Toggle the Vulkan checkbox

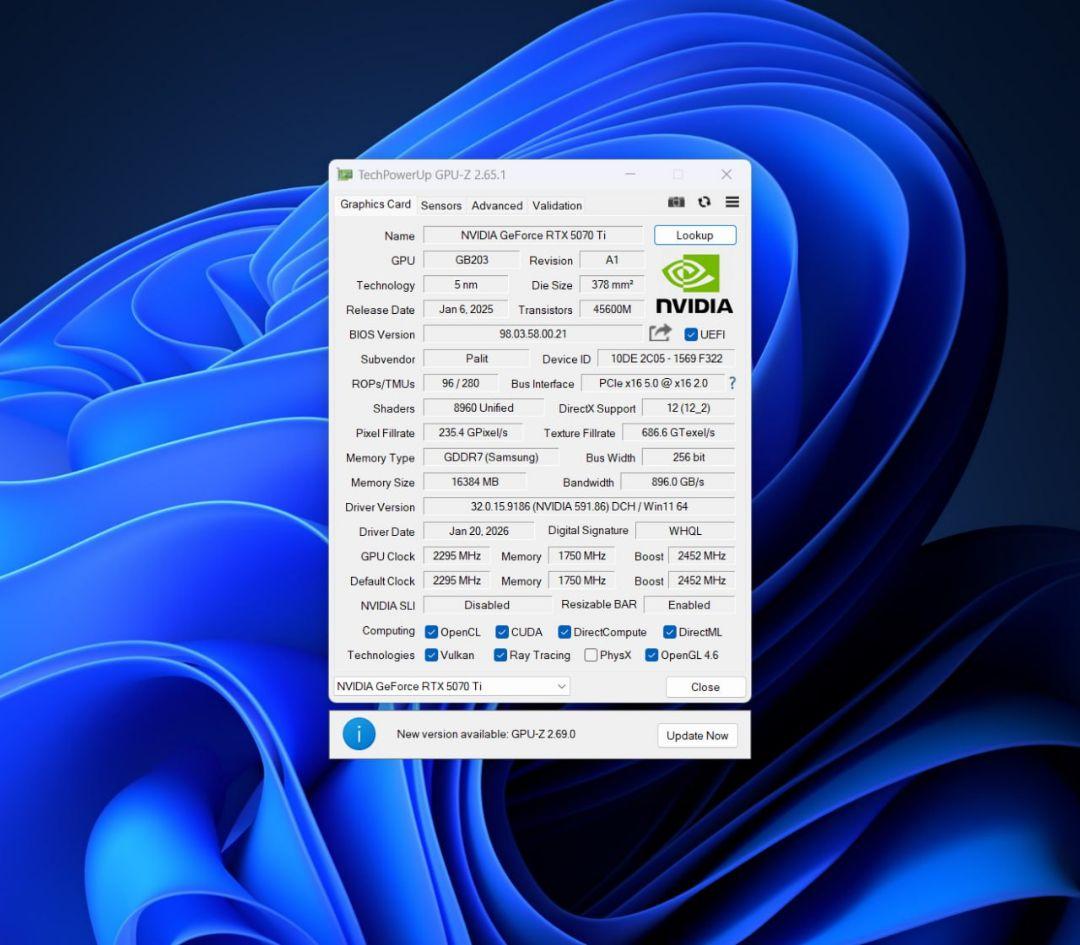coord(432,655)
